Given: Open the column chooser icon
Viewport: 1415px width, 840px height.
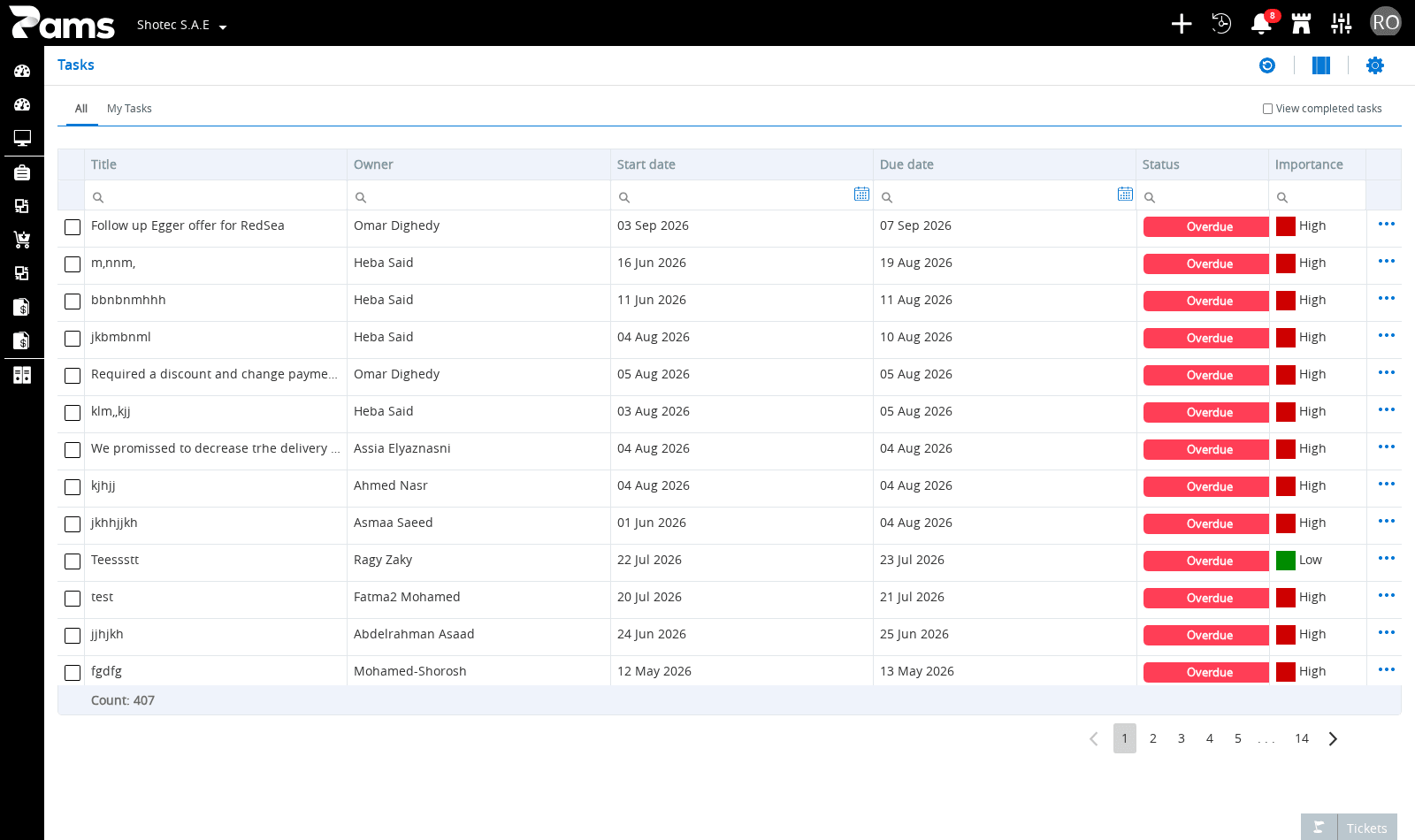Looking at the screenshot, I should (x=1321, y=65).
